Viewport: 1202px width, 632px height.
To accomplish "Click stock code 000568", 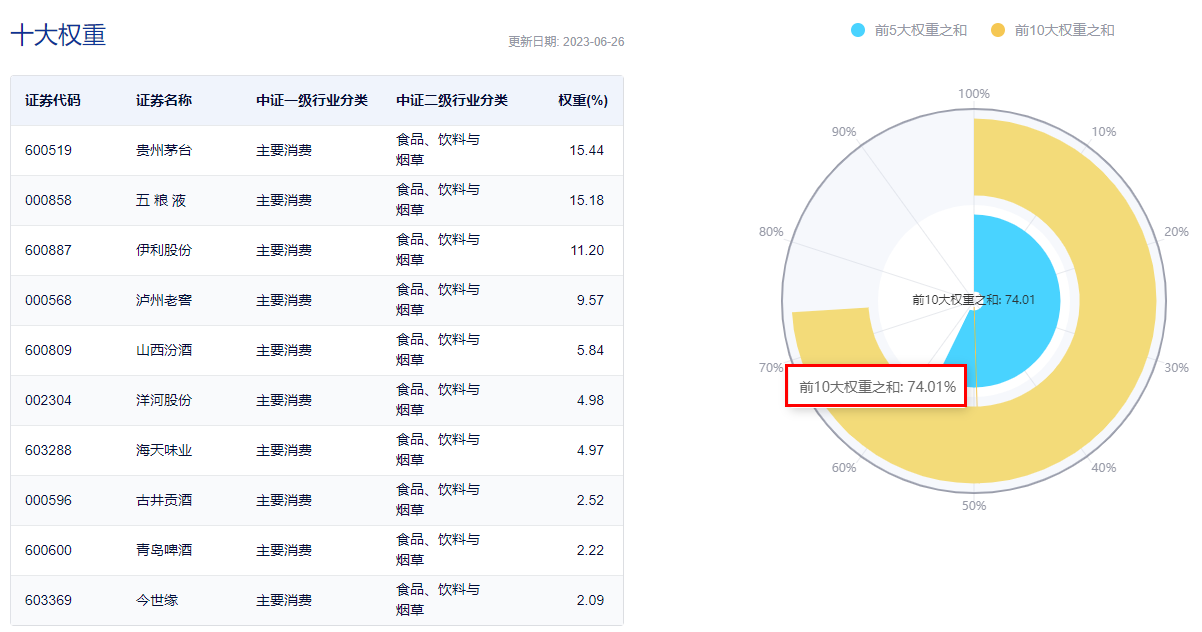I will 49,301.
